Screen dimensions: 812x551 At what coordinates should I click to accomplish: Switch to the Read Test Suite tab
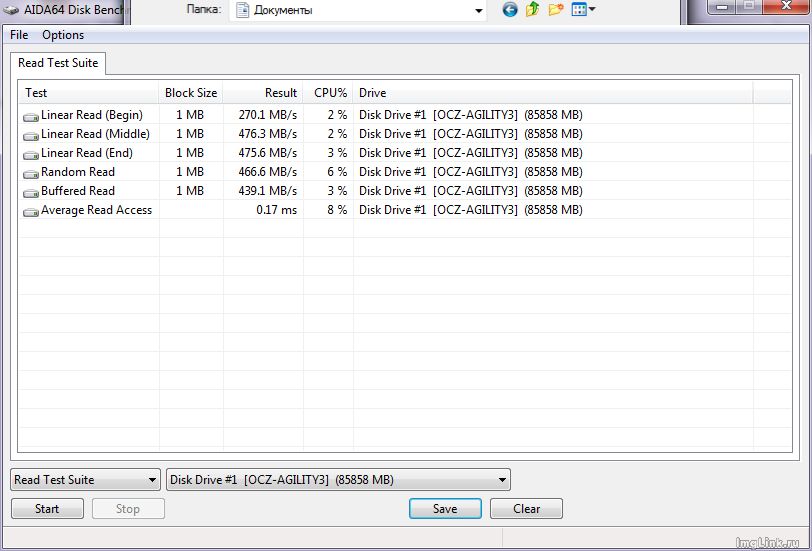pyautogui.click(x=58, y=63)
